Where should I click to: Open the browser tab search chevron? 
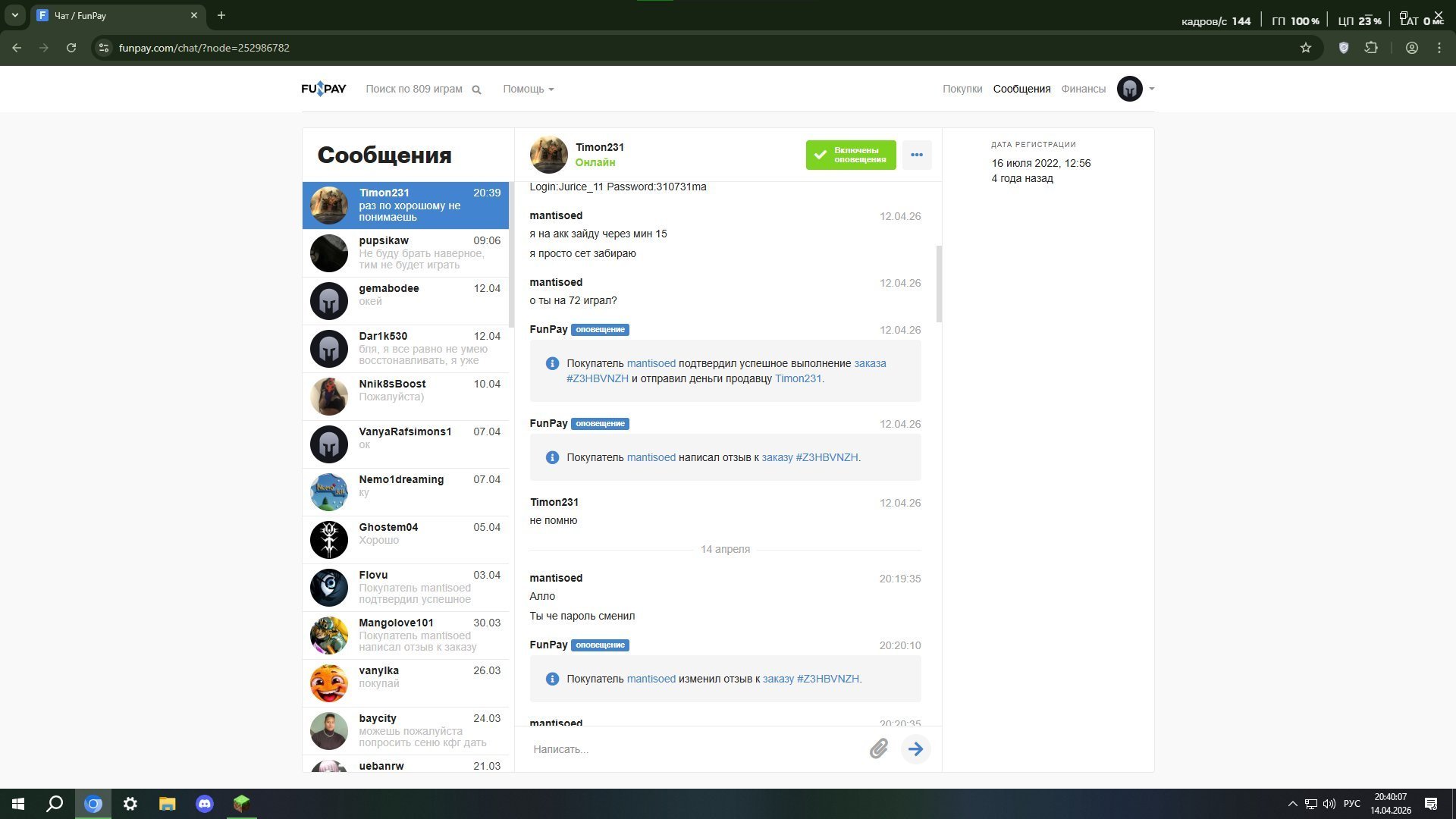pyautogui.click(x=14, y=15)
